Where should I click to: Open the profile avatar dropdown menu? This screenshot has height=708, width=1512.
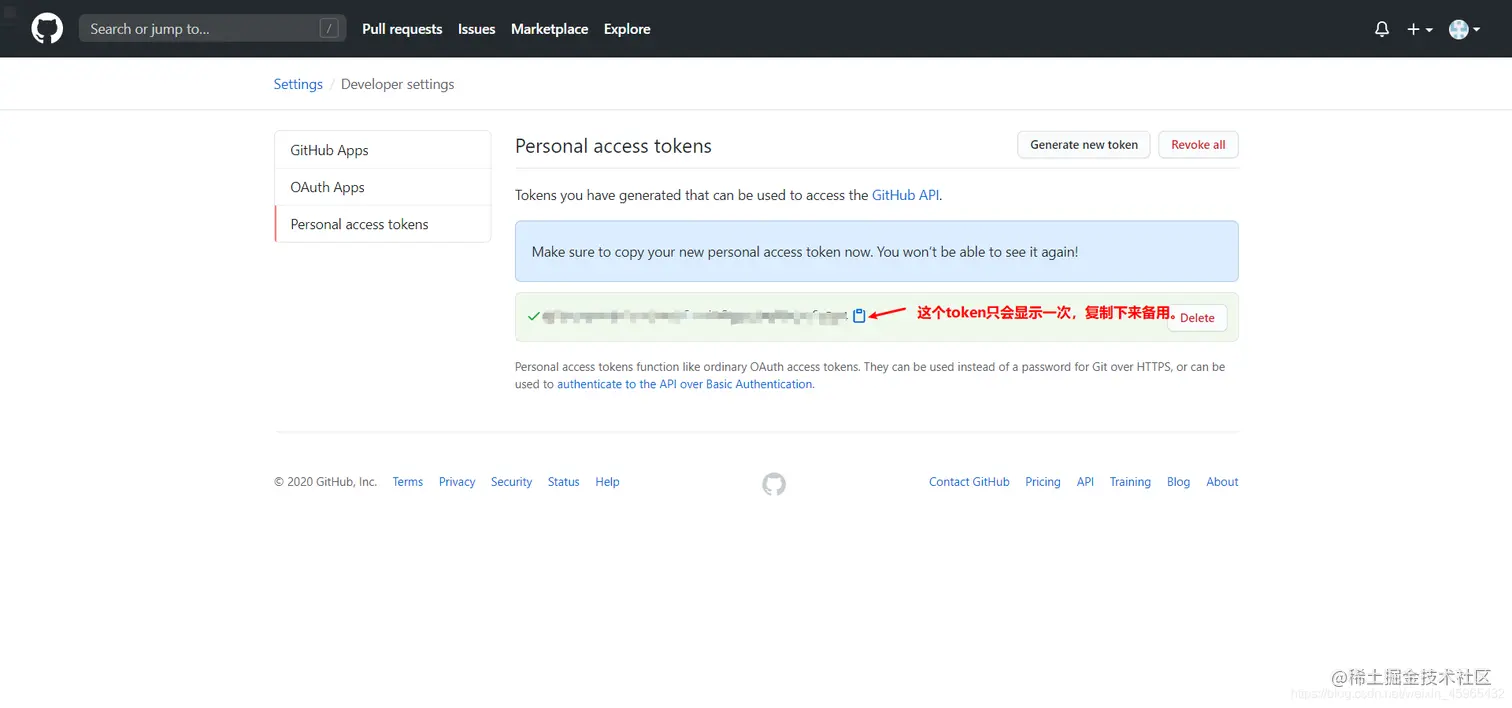tap(1464, 29)
